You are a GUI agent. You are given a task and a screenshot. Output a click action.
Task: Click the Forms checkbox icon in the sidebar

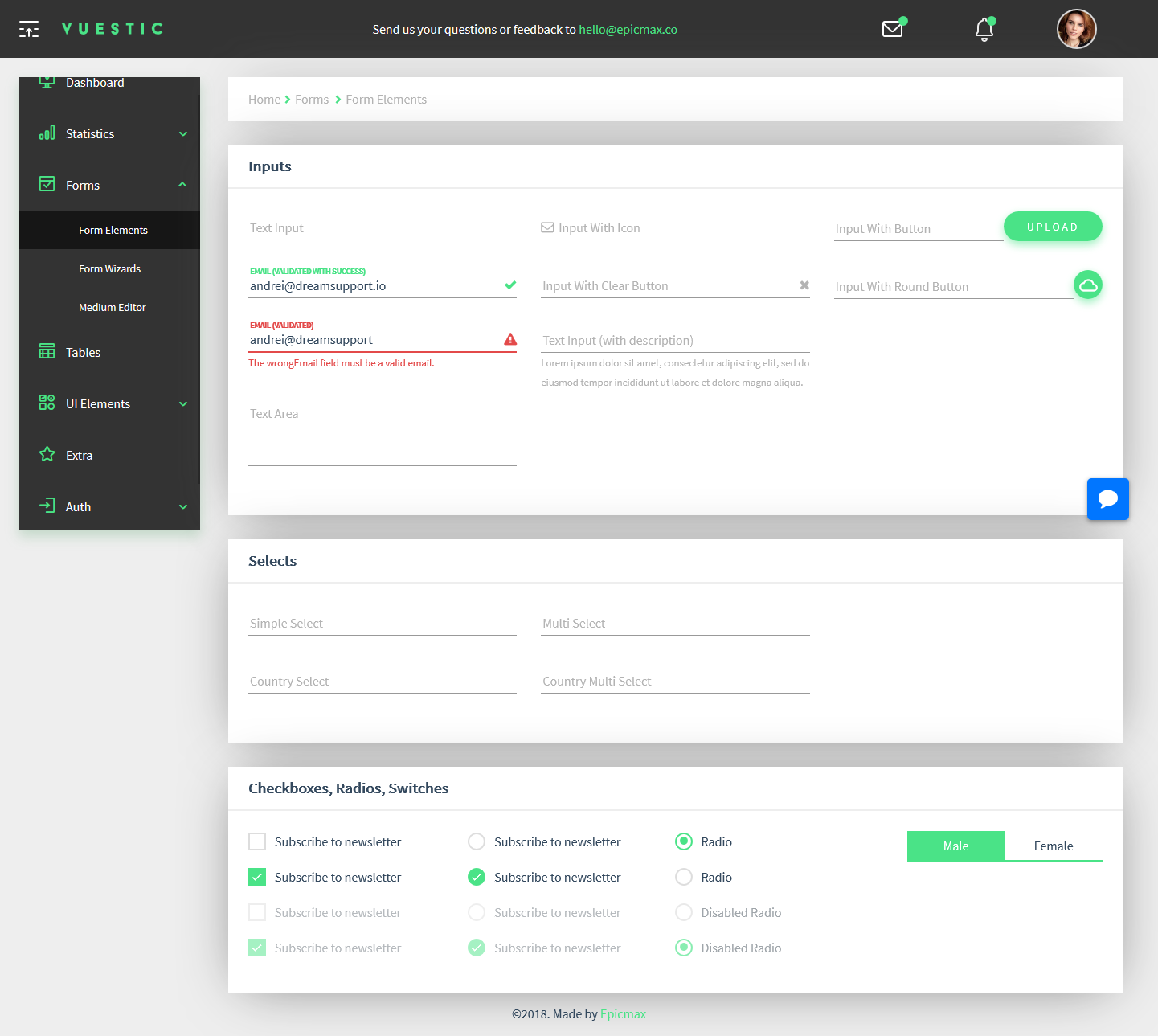(47, 184)
